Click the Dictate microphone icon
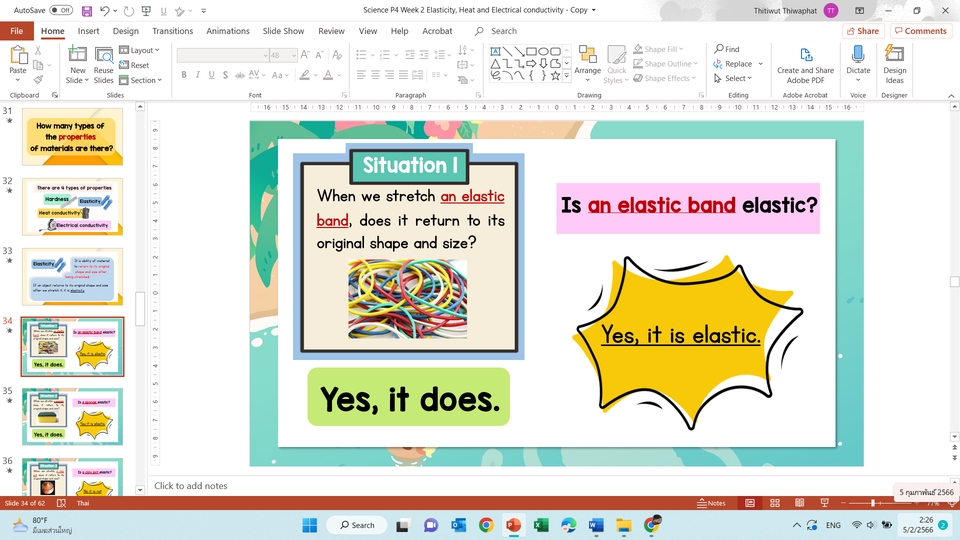This screenshot has width=960, height=540. [x=858, y=56]
